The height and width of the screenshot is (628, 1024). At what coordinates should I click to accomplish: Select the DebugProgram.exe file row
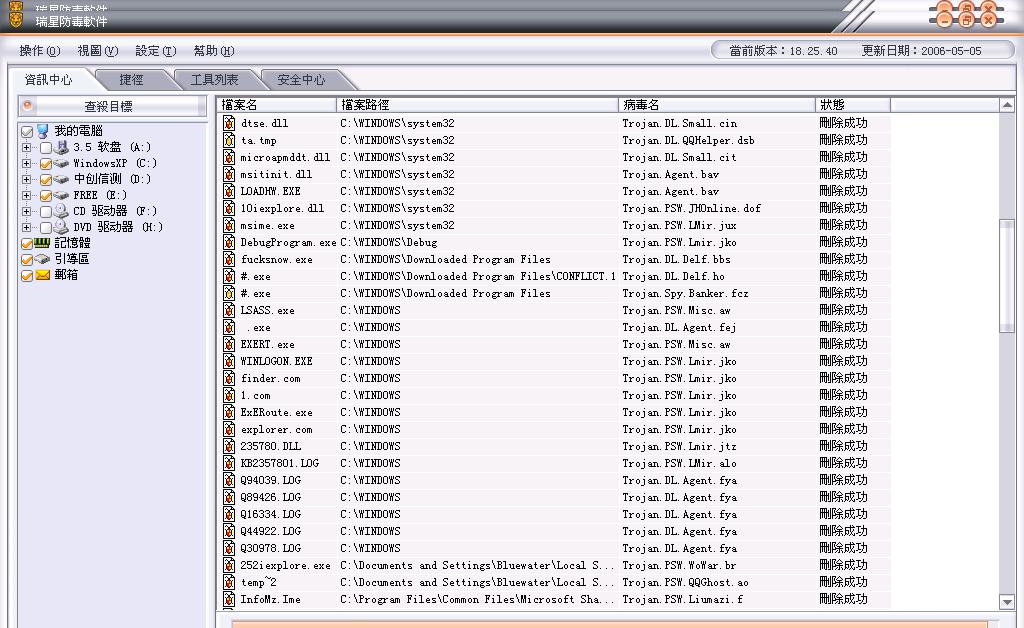556,242
